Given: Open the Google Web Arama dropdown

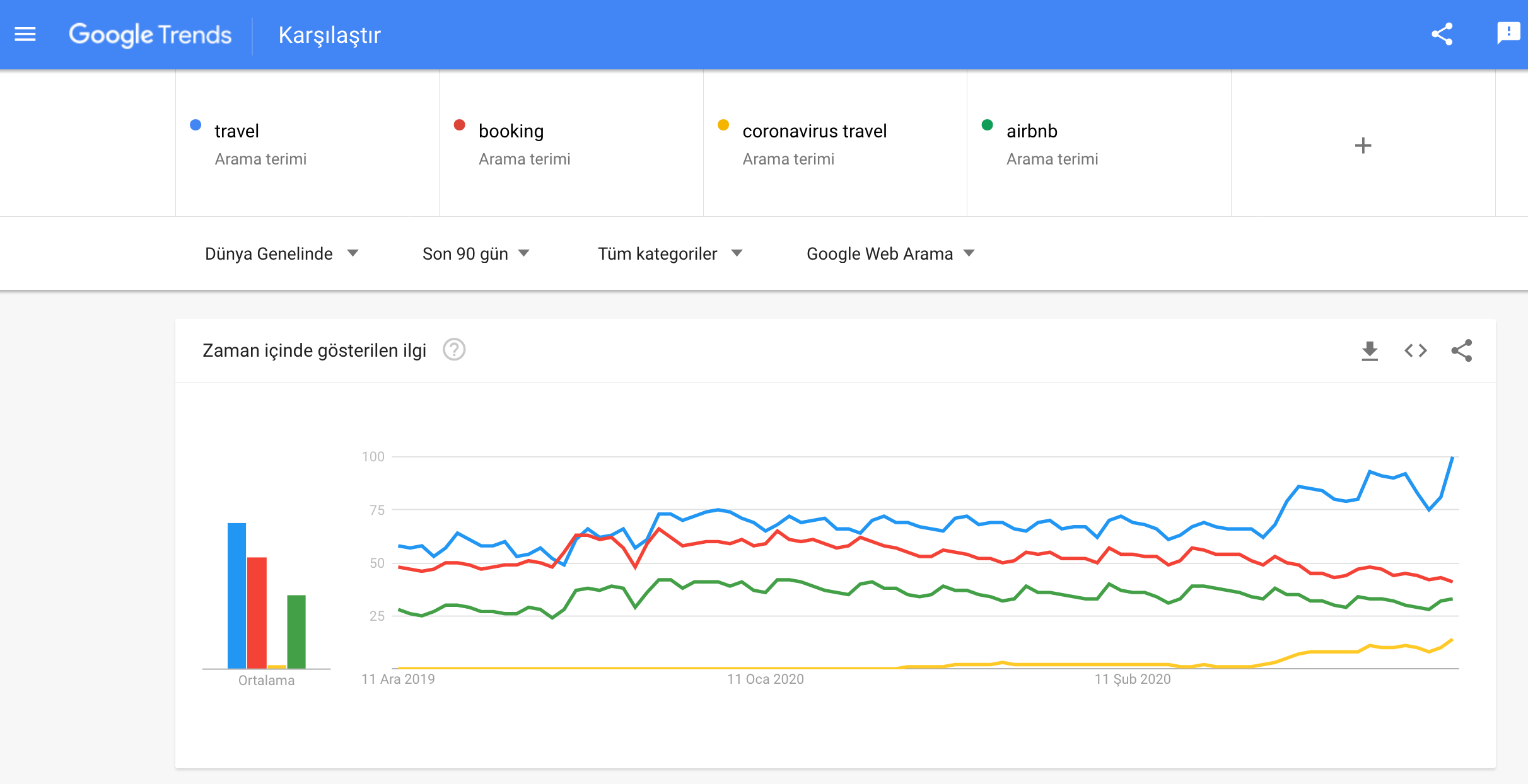Looking at the screenshot, I should click(x=890, y=253).
